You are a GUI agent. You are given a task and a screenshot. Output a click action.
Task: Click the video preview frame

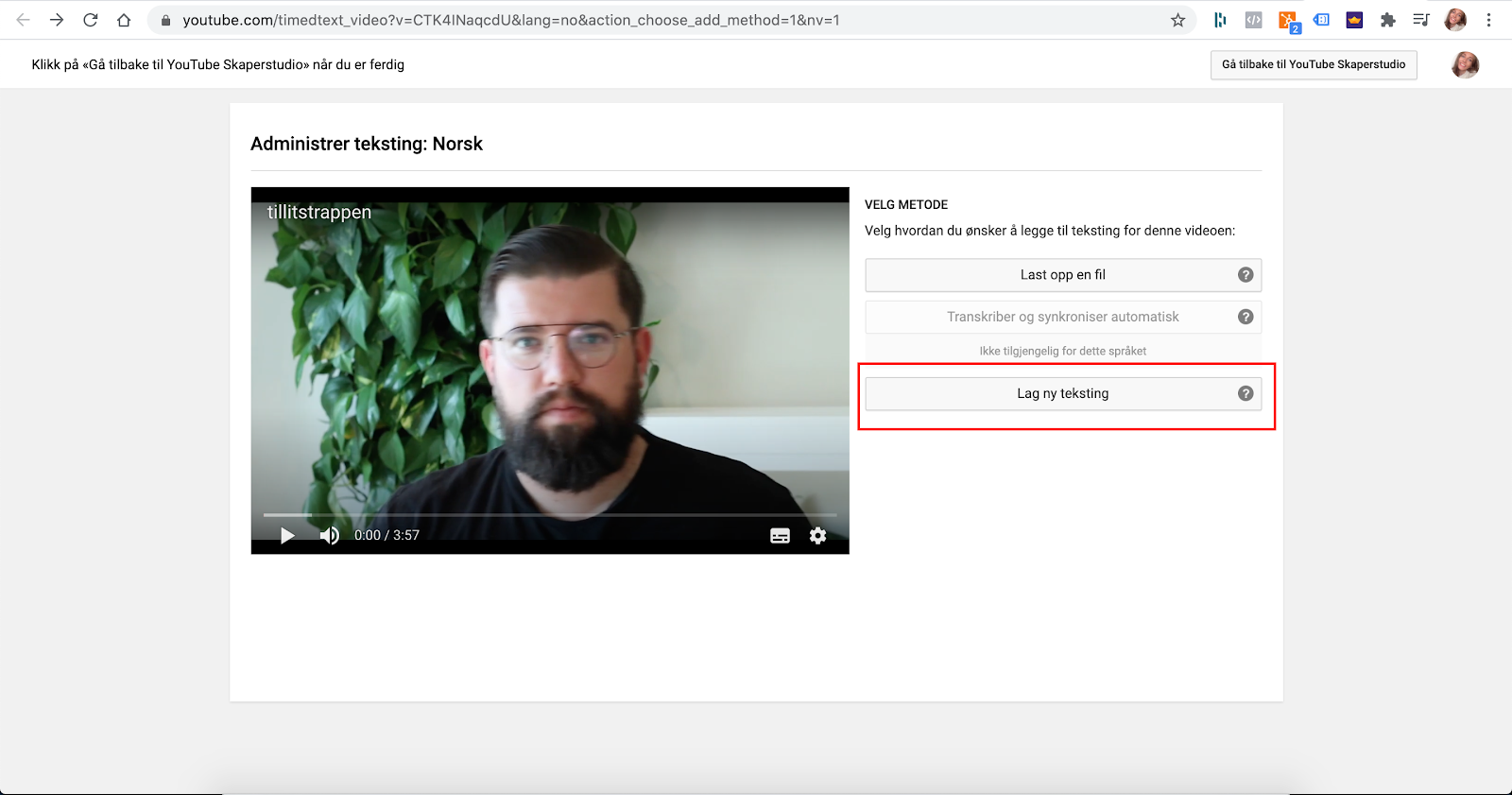pos(550,371)
